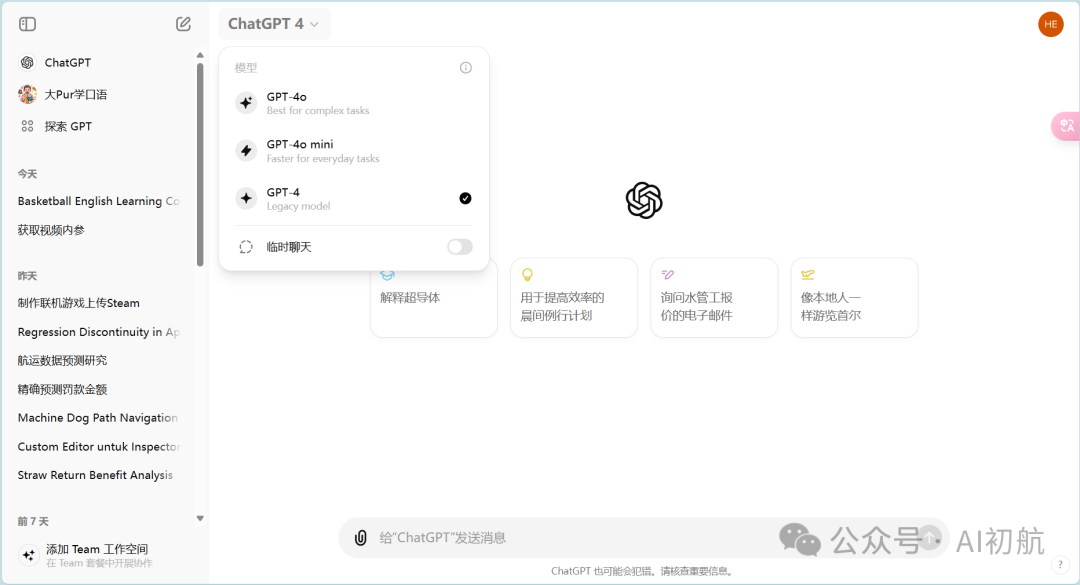Pick GPT-4o mini from the model menu

click(353, 151)
